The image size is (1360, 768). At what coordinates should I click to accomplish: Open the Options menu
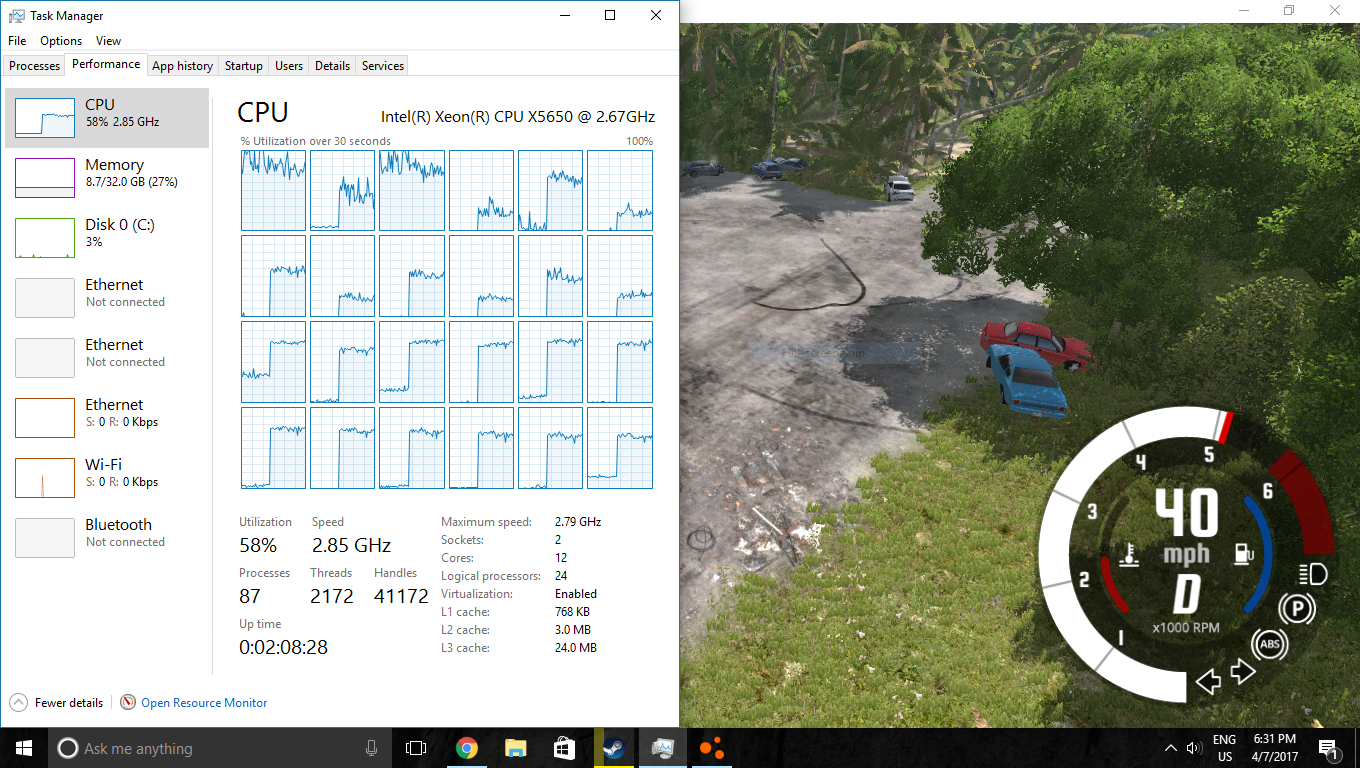[x=61, y=41]
